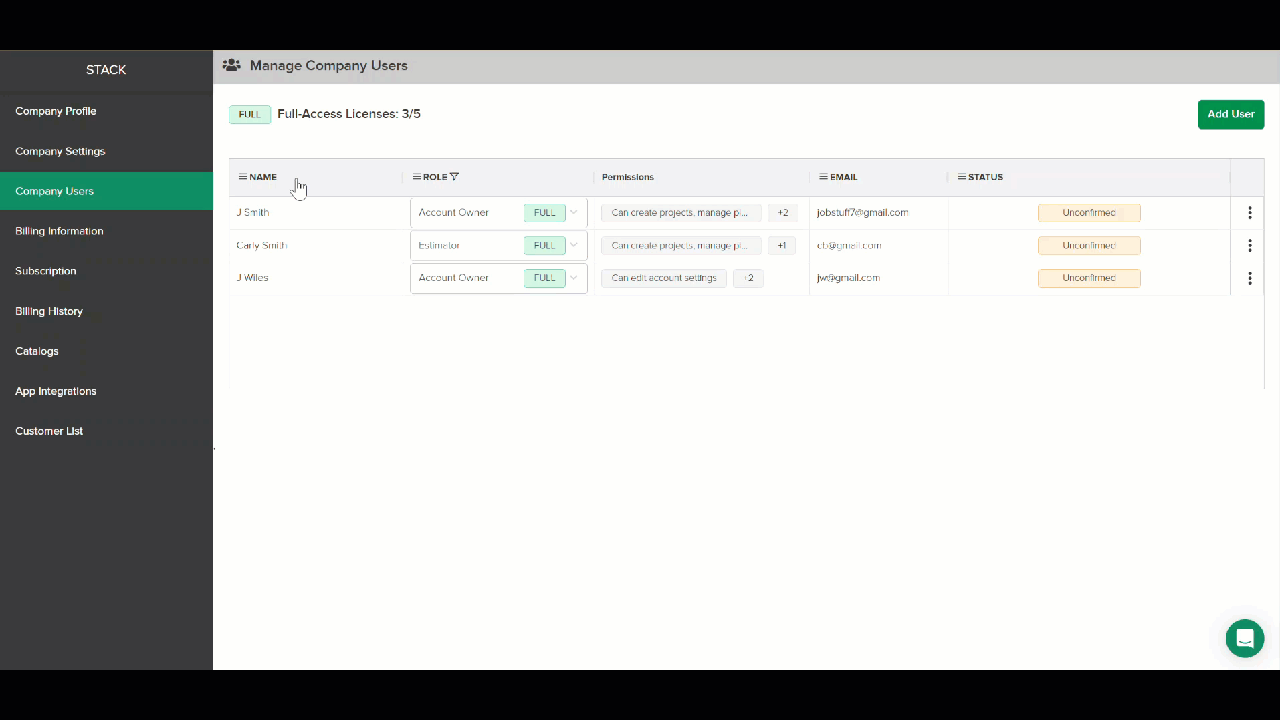Image resolution: width=1280 pixels, height=720 pixels.
Task: Click the NAME column menu icon
Action: [243, 177]
